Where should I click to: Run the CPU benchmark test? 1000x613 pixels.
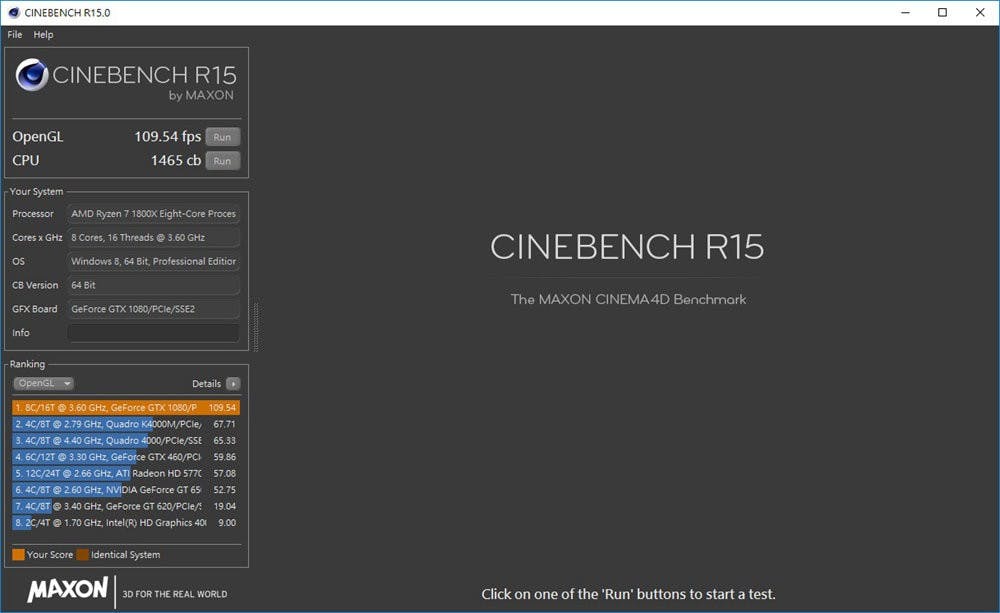(x=223, y=161)
